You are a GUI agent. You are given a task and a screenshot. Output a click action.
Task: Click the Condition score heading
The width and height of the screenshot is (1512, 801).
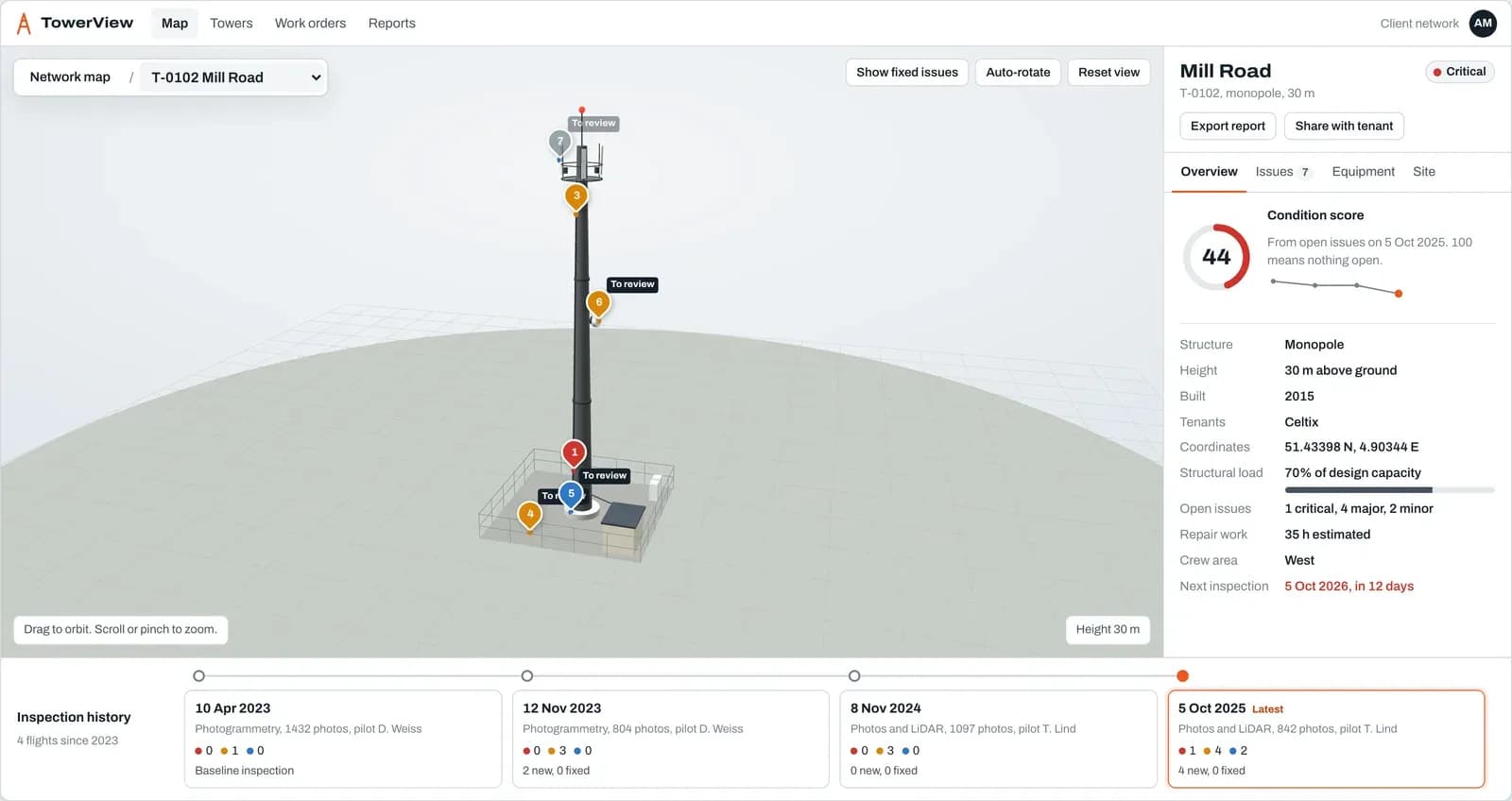point(1314,215)
